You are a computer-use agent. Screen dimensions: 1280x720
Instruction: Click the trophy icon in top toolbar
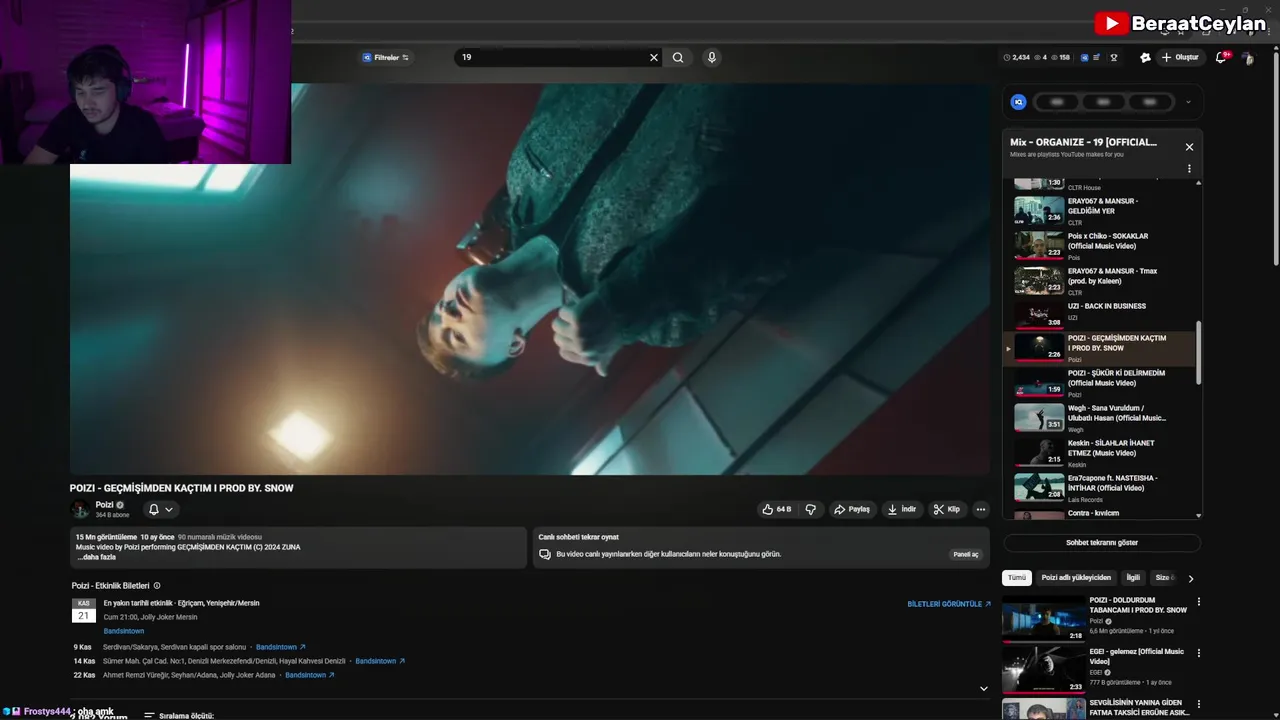(x=1114, y=58)
